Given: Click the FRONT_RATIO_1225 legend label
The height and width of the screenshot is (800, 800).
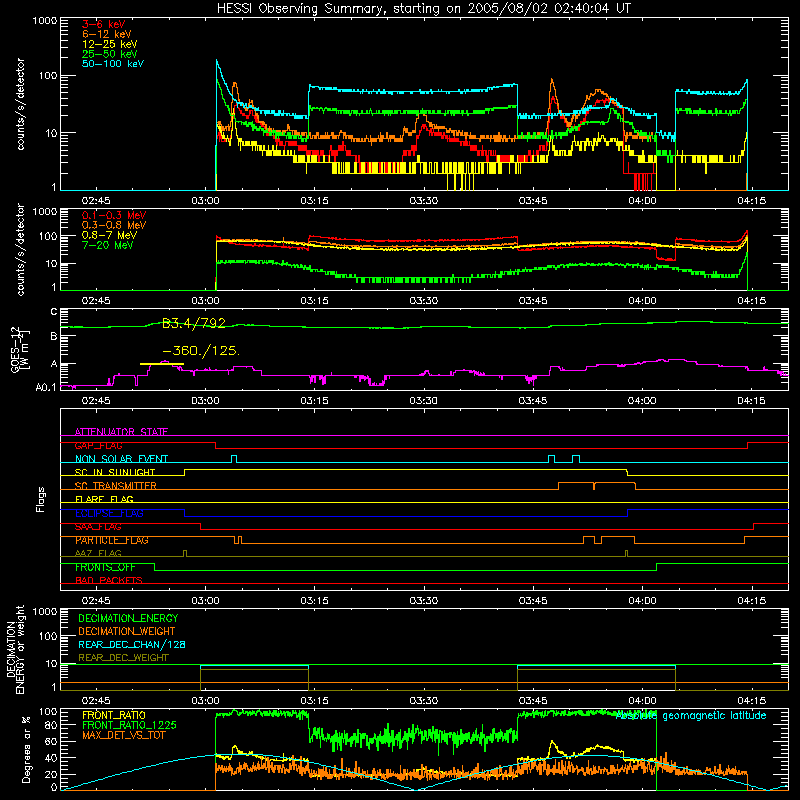Looking at the screenshot, I should click(129, 725).
